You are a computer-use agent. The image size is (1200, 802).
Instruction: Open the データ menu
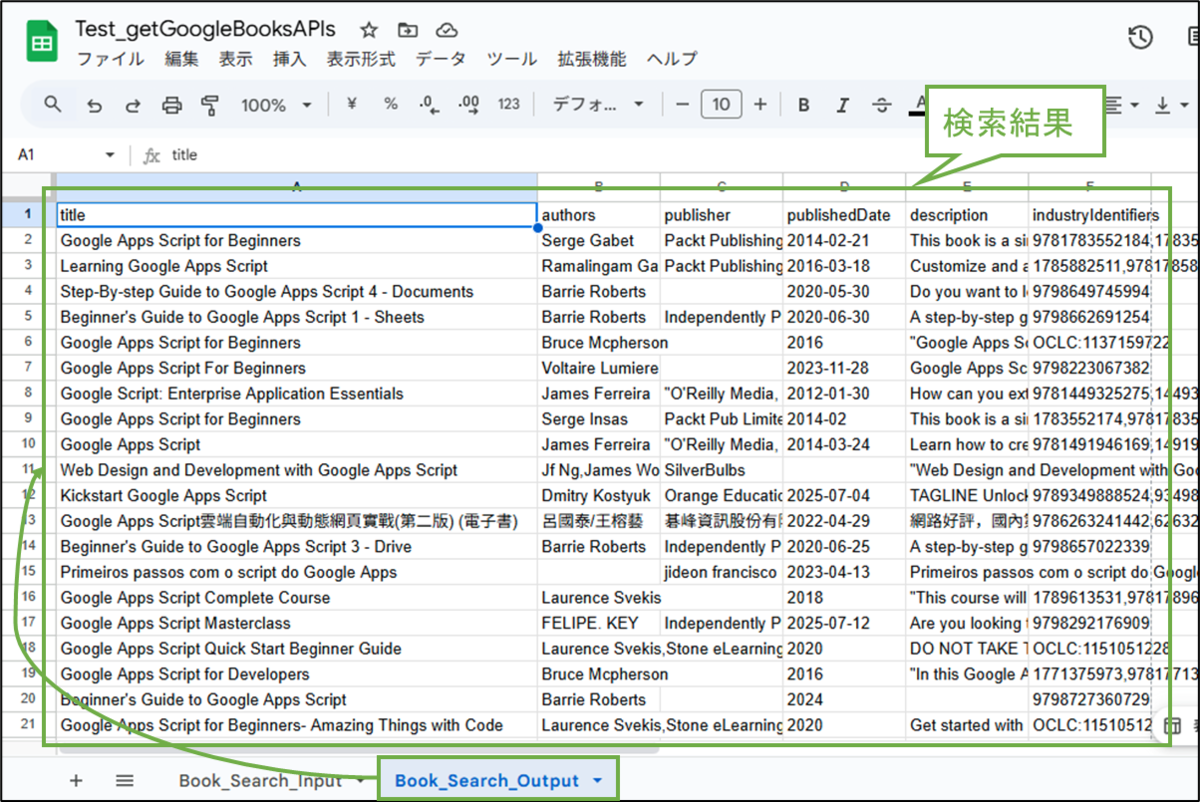(441, 59)
